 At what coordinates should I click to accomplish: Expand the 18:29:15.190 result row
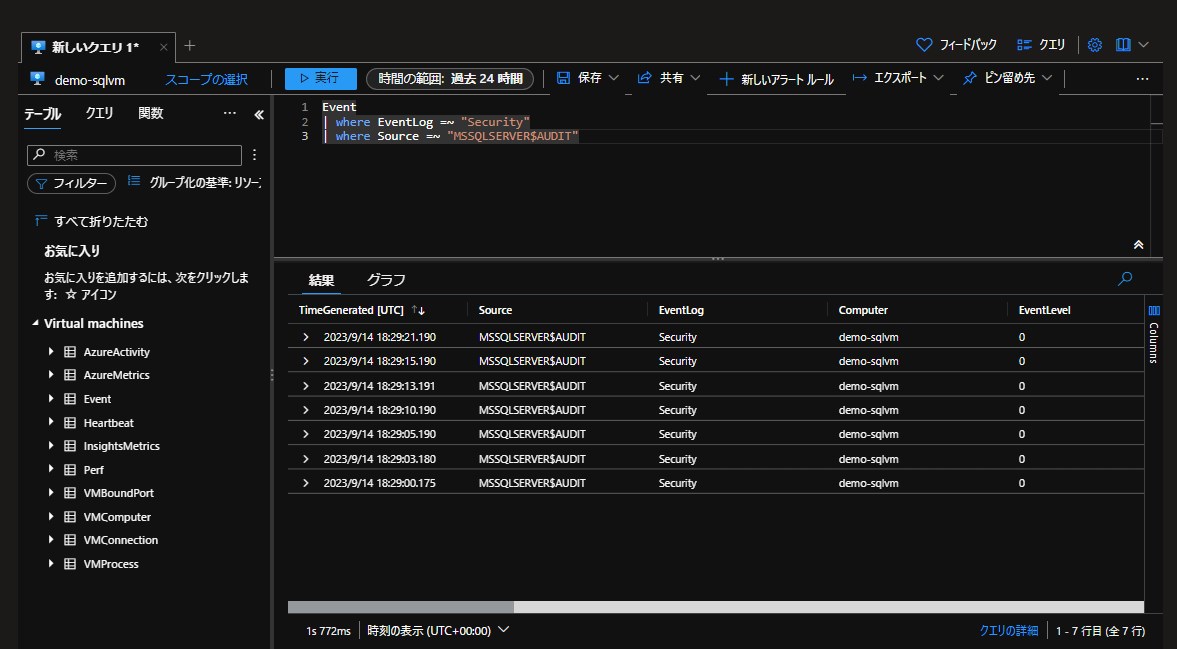pos(306,361)
